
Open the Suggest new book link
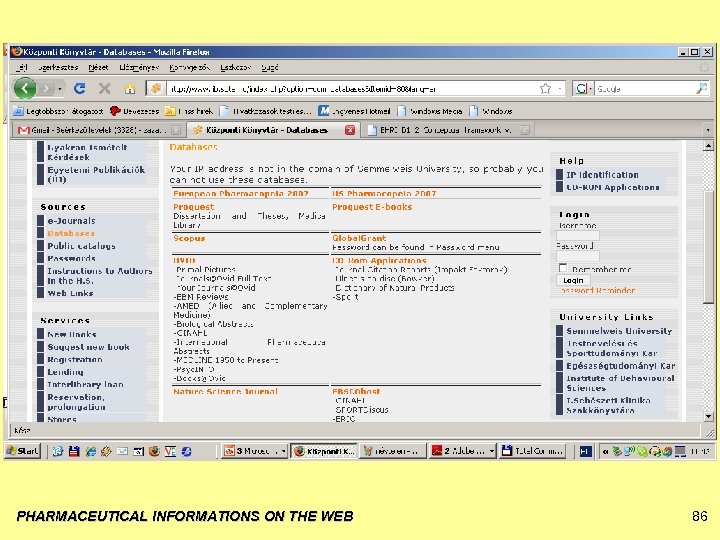tap(88, 347)
